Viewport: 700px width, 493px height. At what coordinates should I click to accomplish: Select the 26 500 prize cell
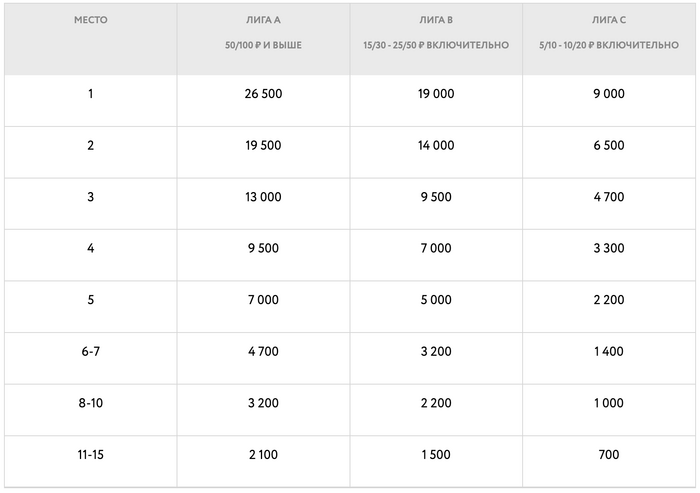pos(264,94)
